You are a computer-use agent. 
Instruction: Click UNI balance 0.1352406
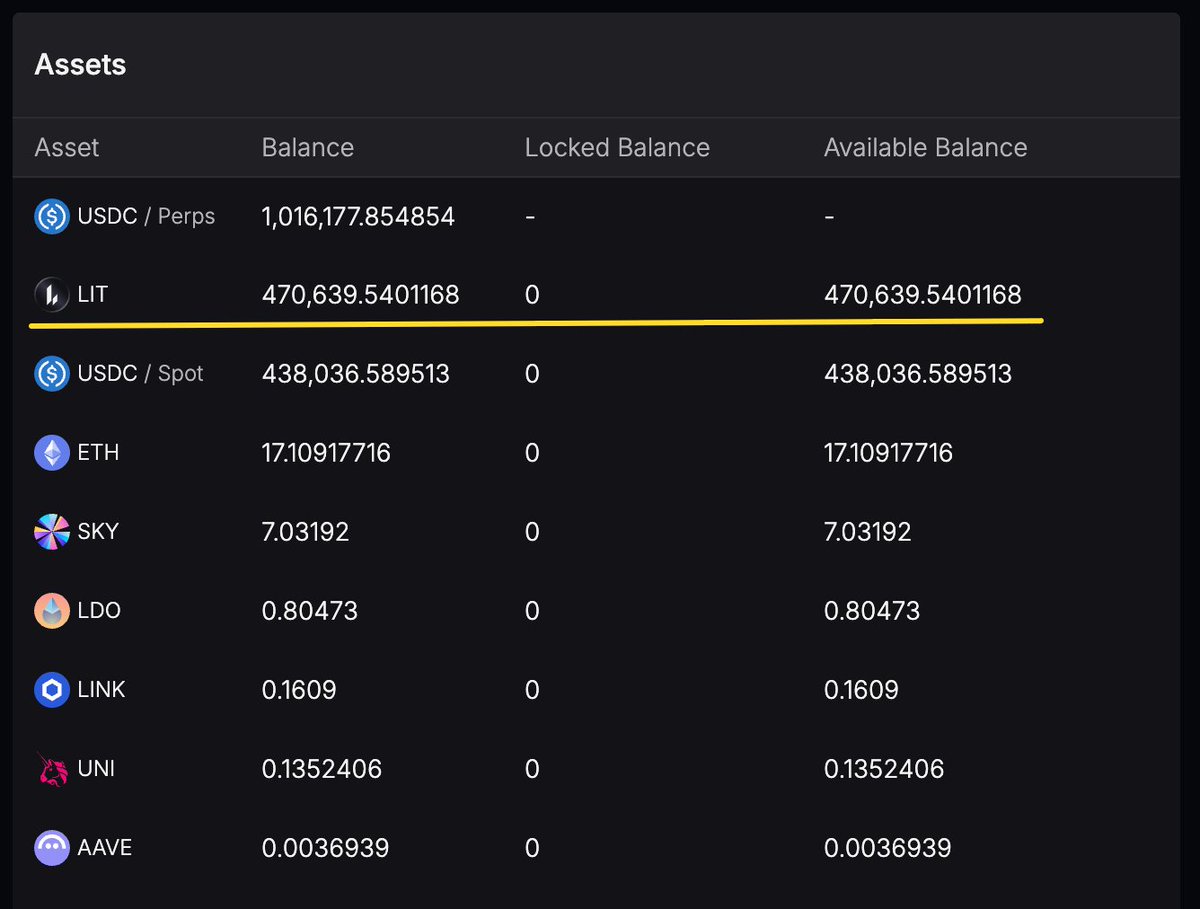(x=322, y=769)
